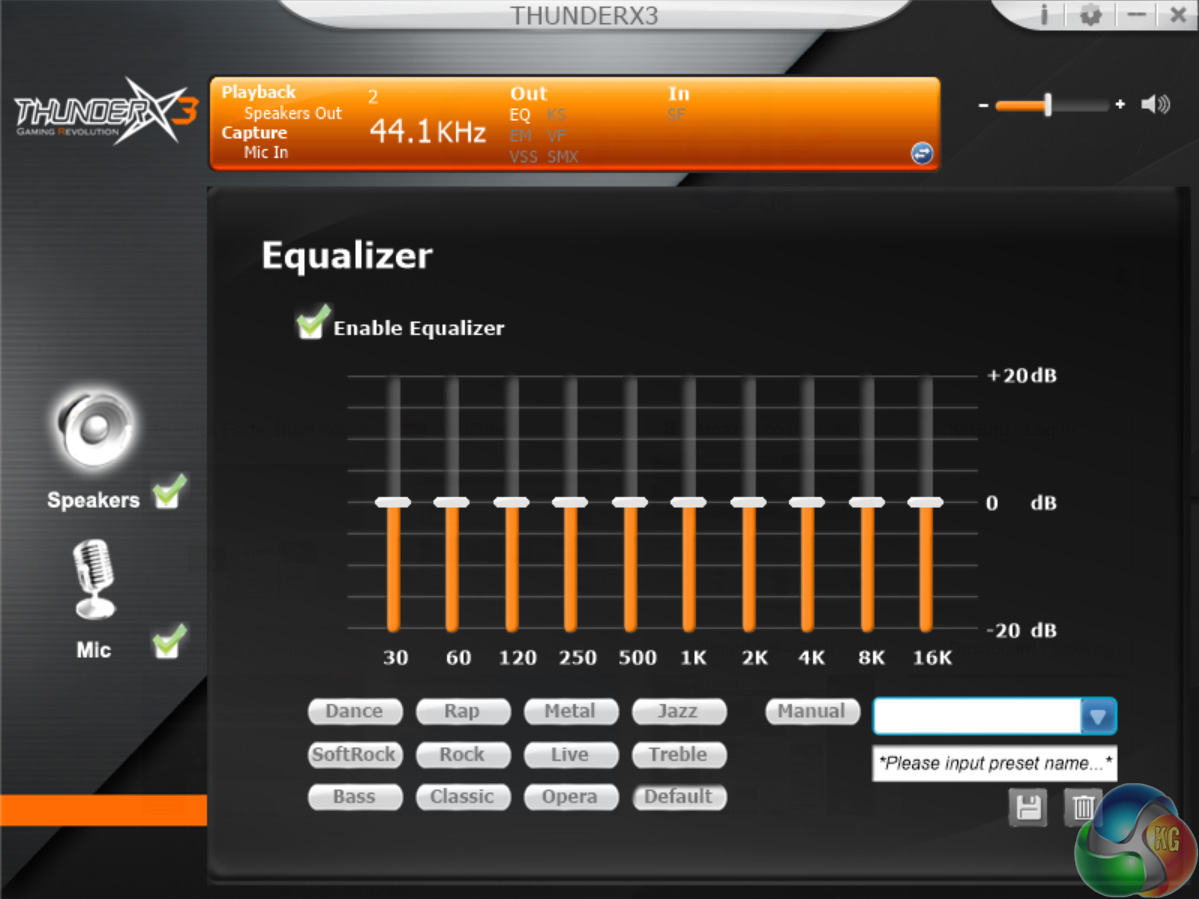
Task: Click the 1K band slider handle
Action: click(689, 502)
